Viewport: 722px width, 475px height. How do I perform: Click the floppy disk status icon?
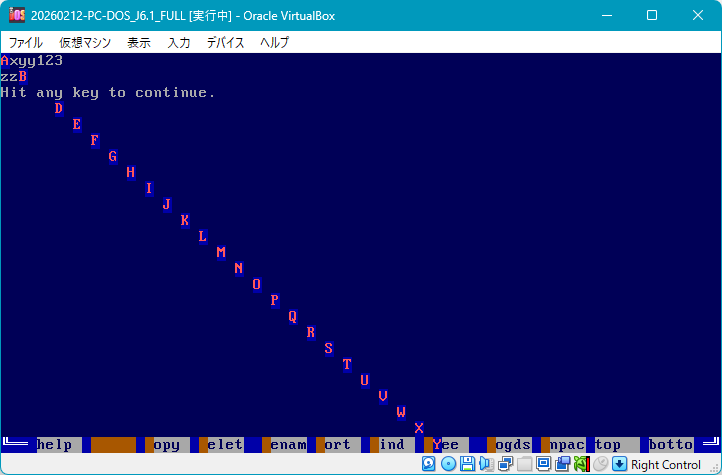pyautogui.click(x=467, y=464)
